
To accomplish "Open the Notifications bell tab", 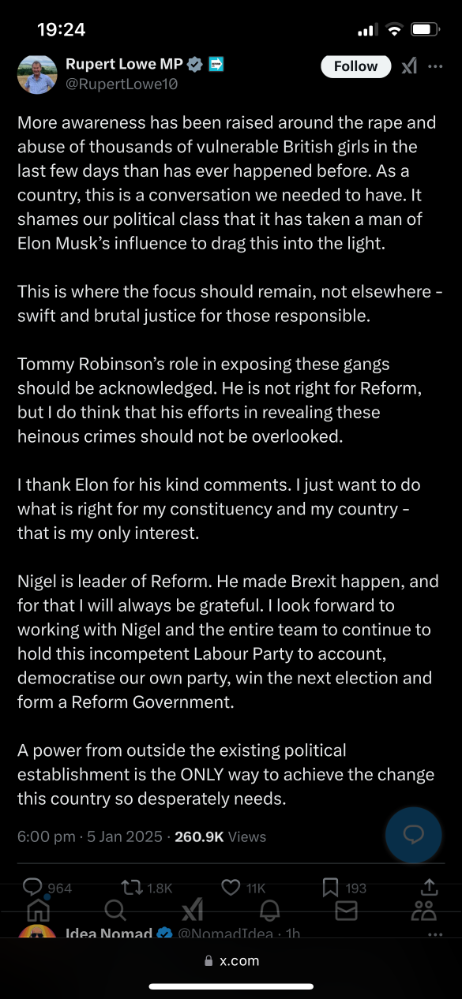I will [x=270, y=911].
